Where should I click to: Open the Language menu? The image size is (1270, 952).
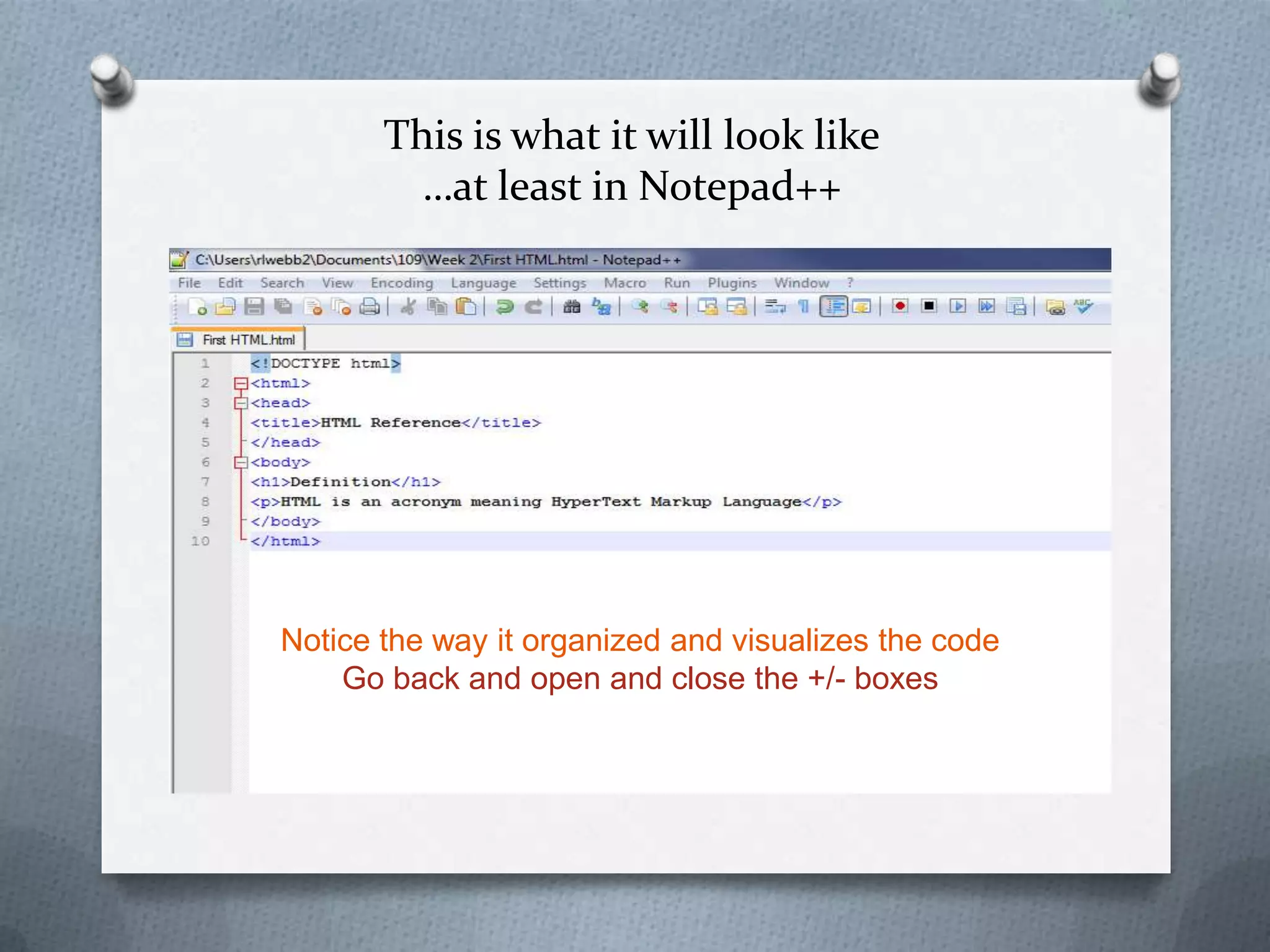point(484,283)
